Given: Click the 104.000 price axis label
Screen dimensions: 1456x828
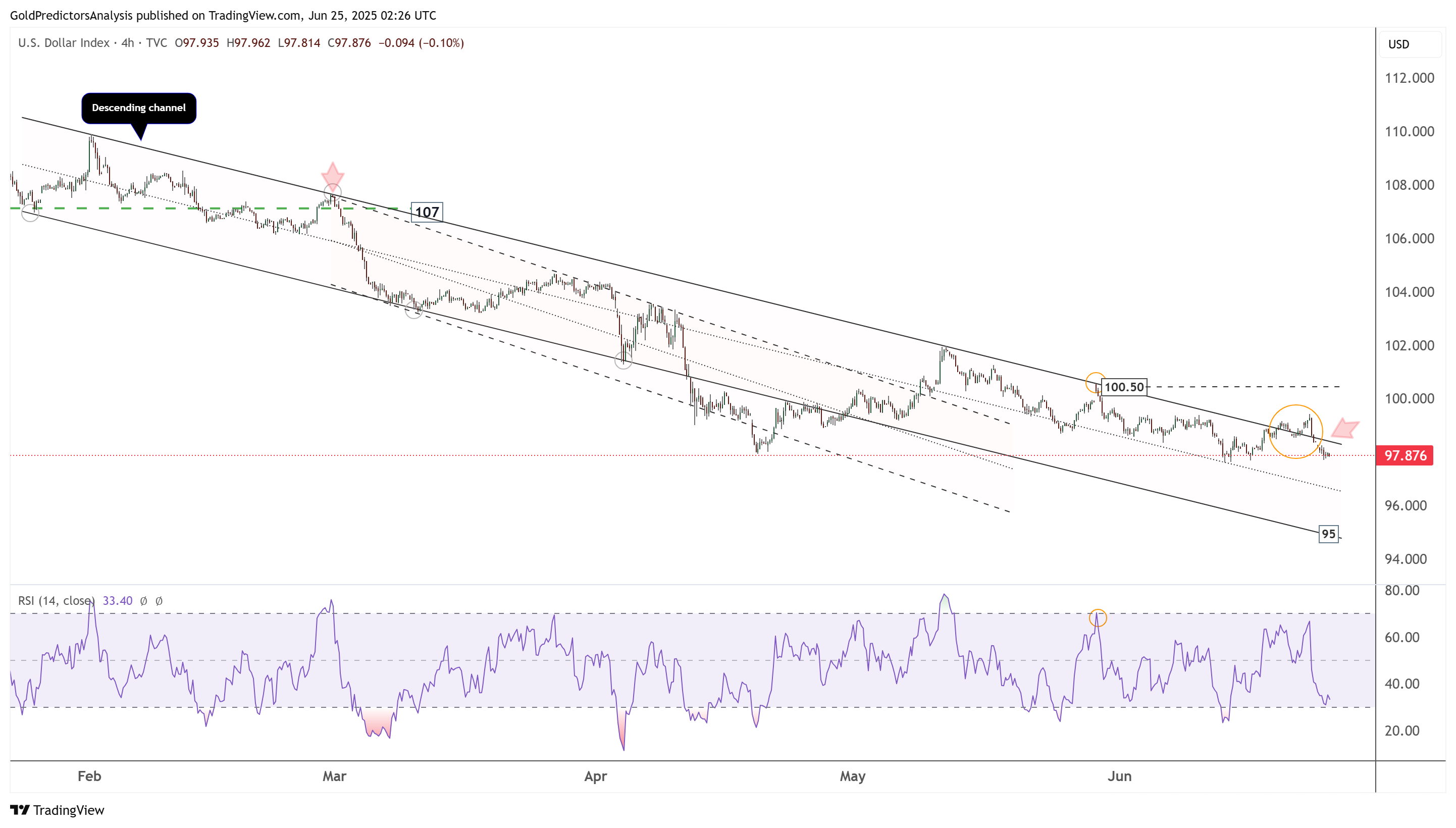Looking at the screenshot, I should 1410,292.
